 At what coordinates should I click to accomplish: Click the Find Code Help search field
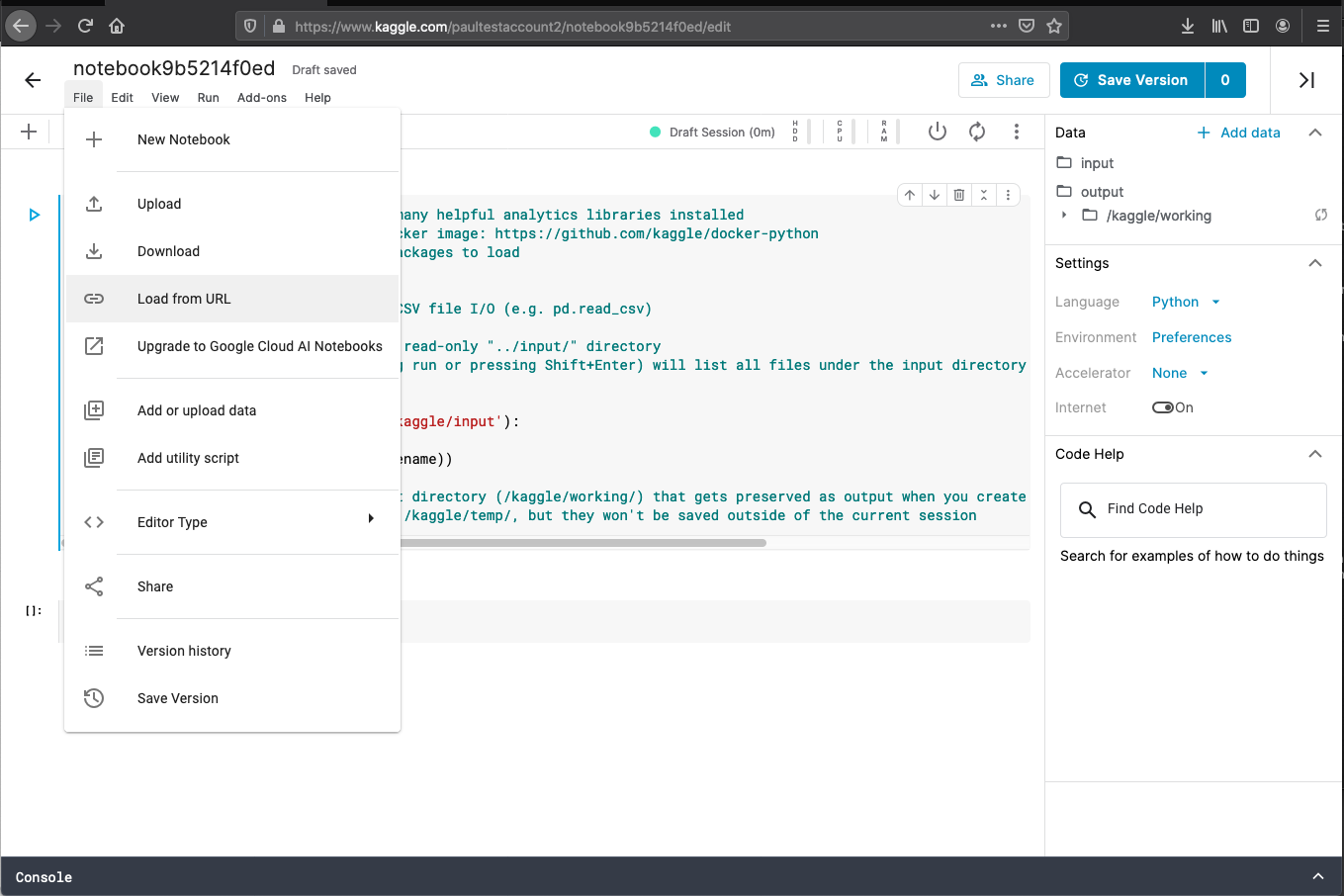1193,509
